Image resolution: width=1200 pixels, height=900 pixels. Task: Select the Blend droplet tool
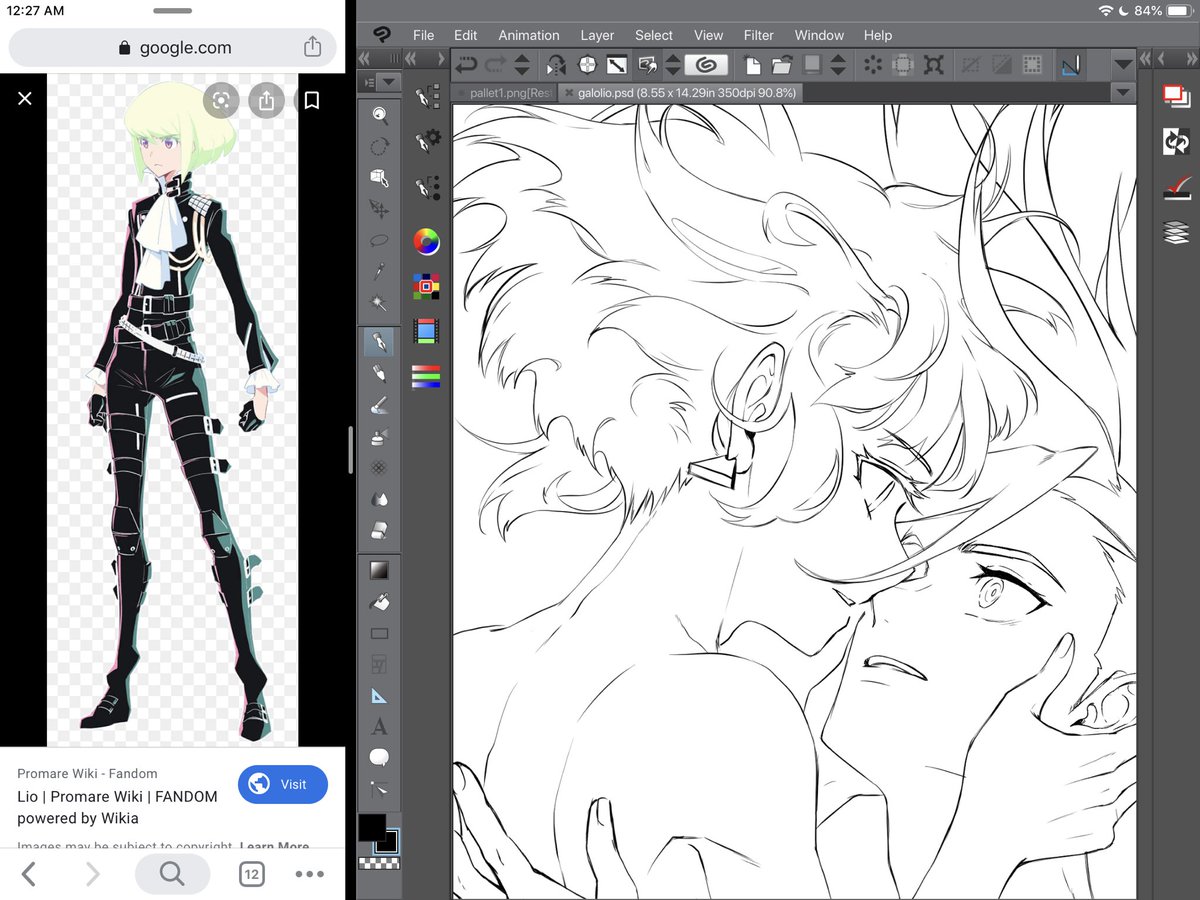pyautogui.click(x=379, y=498)
